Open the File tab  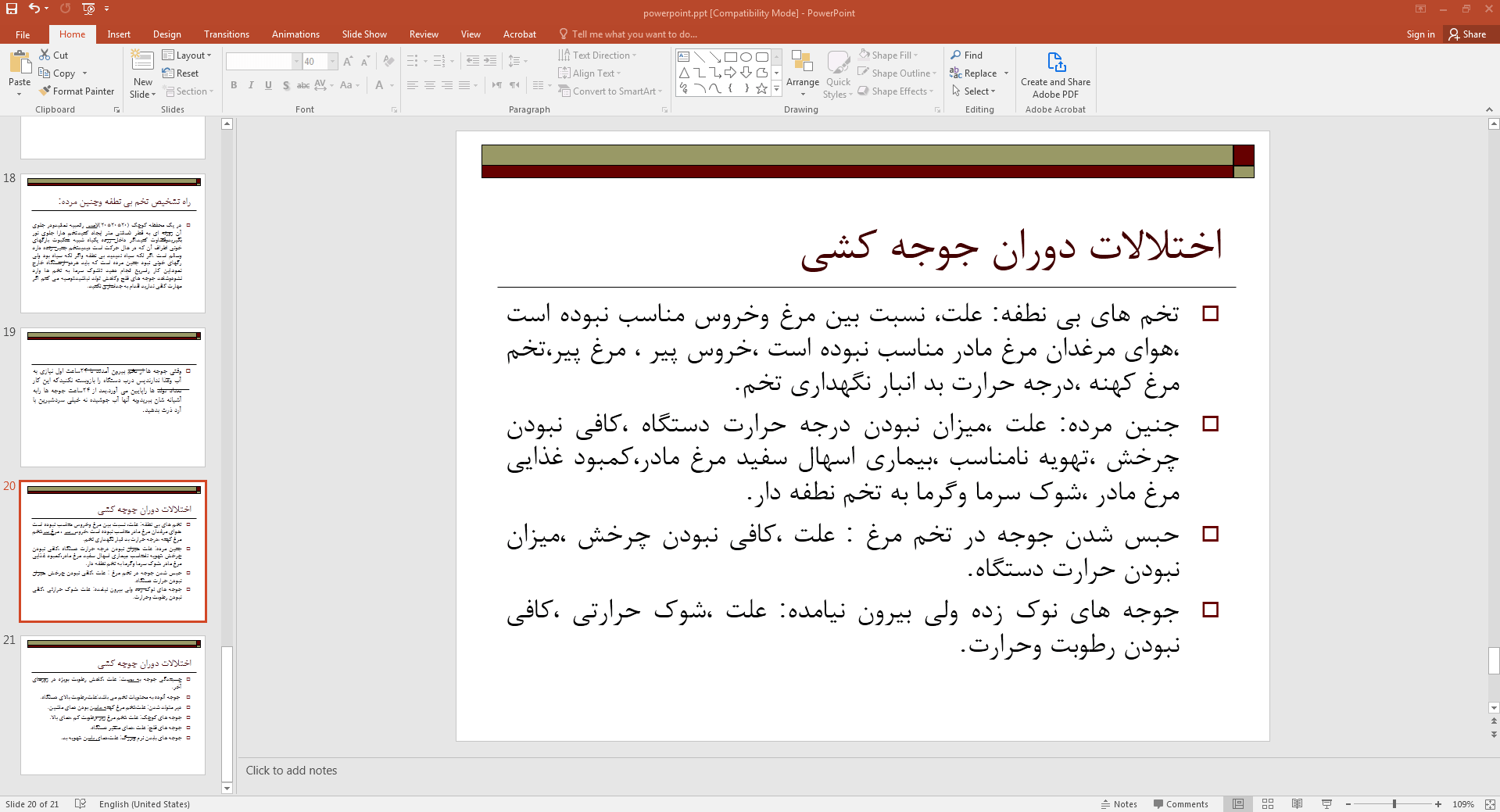[23, 34]
